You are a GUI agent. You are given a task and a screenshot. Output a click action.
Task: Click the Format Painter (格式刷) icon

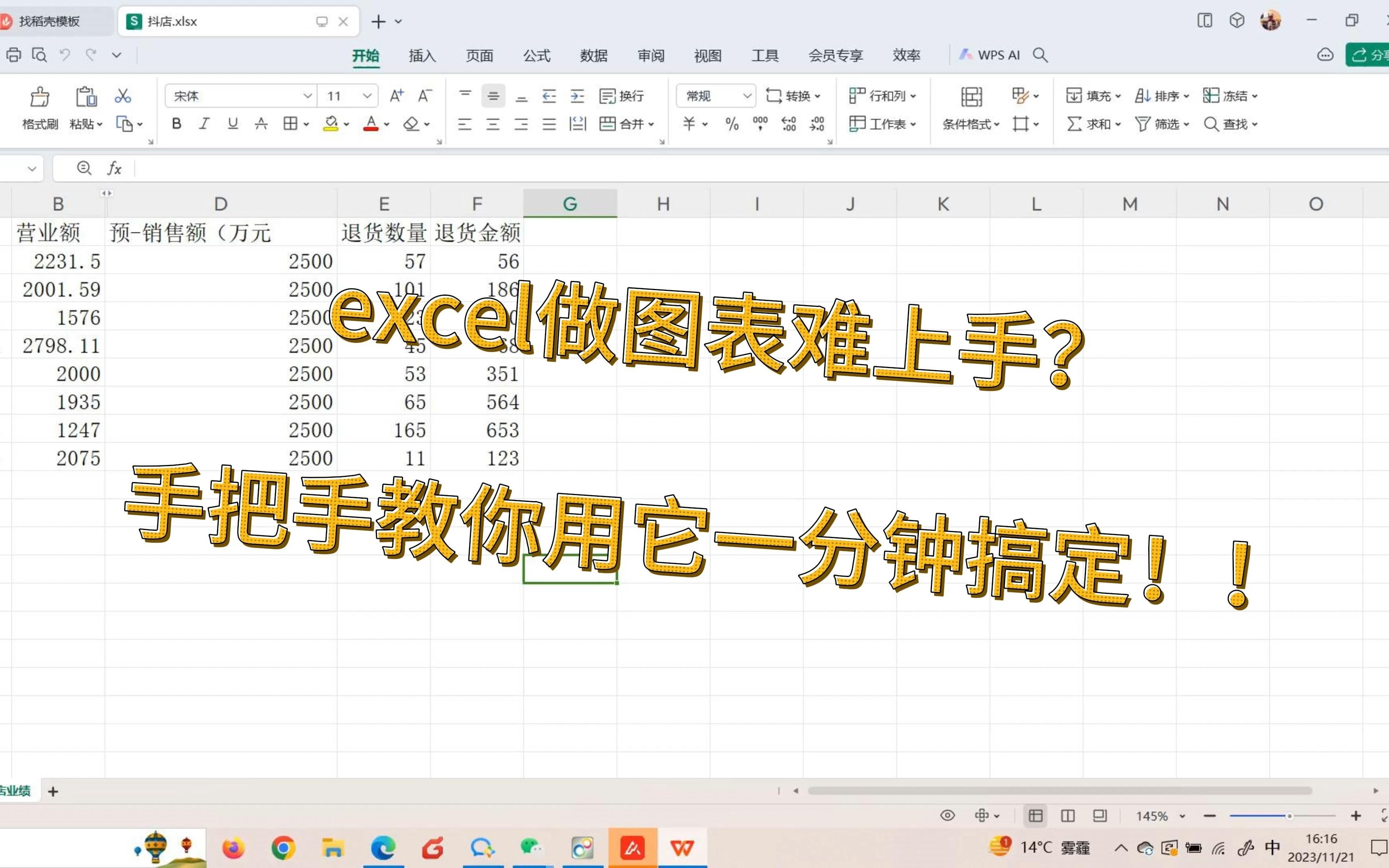tap(40, 97)
